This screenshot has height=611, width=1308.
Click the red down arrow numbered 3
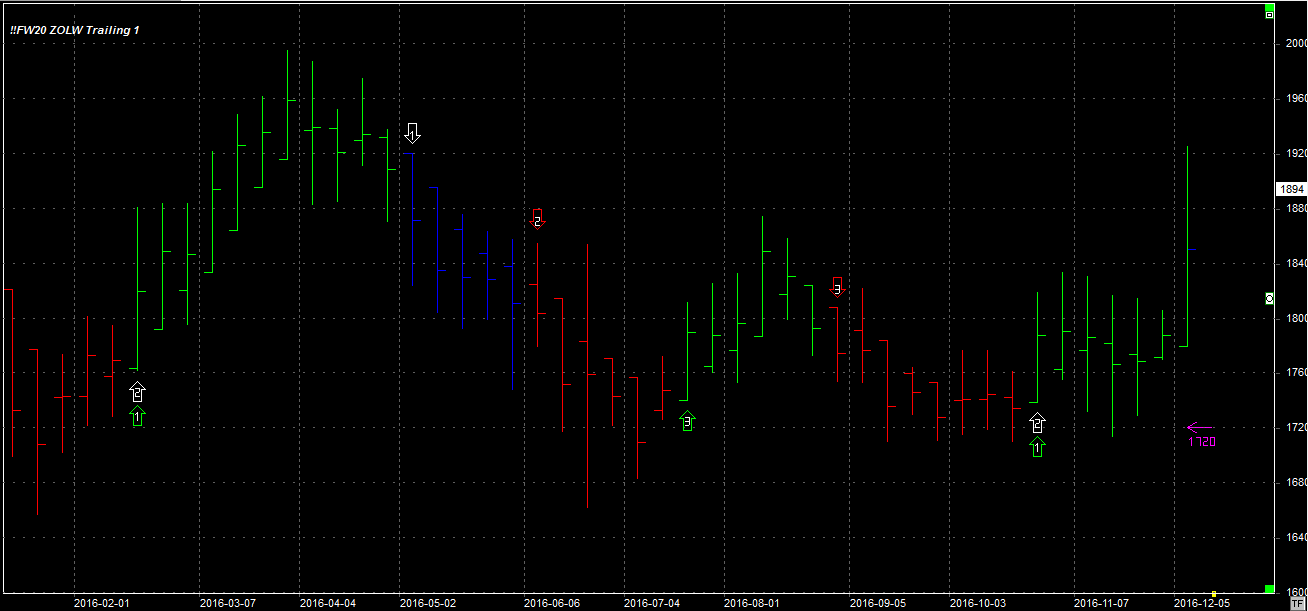tap(838, 288)
